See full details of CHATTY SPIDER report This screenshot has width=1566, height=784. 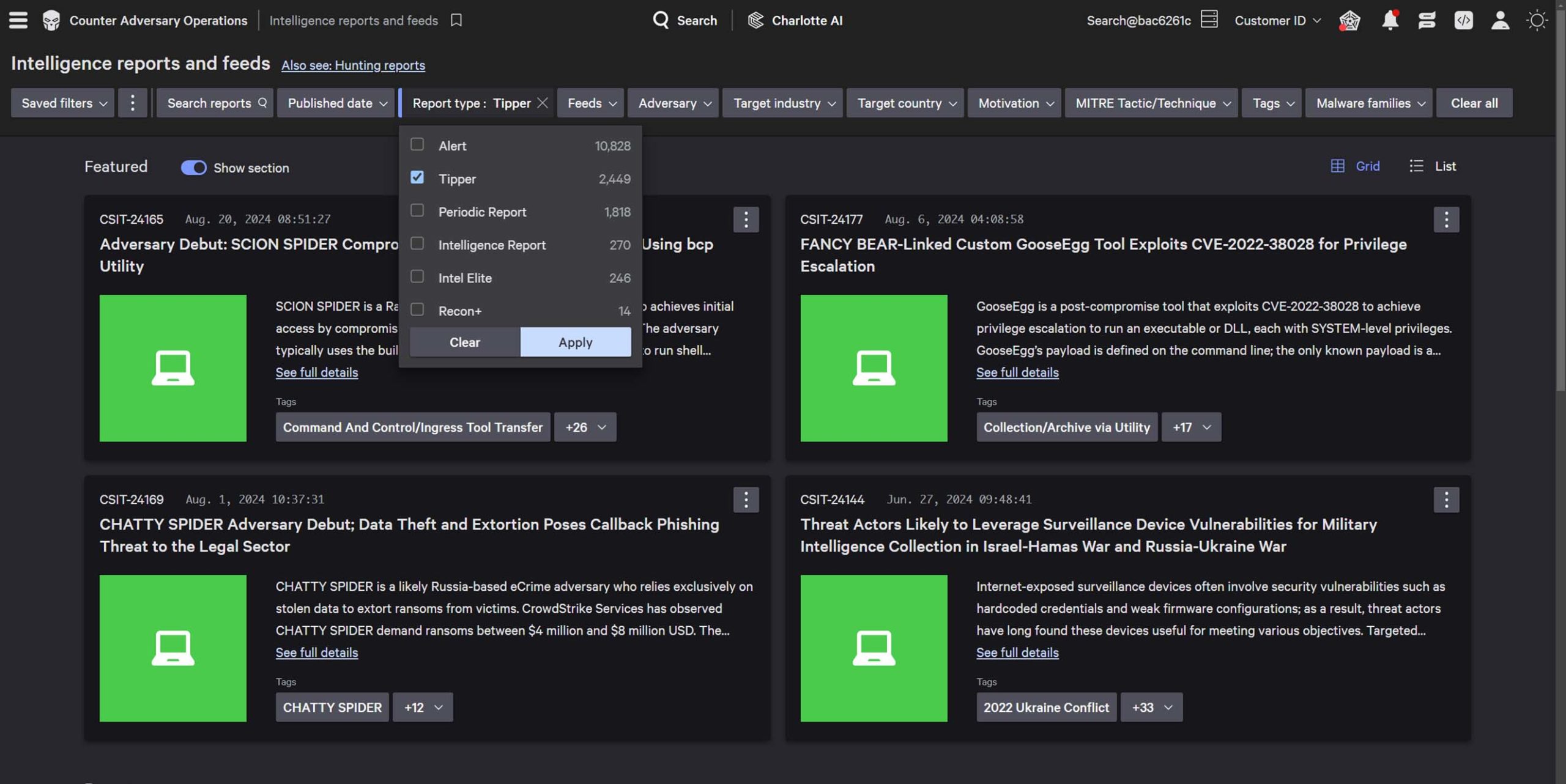point(316,652)
